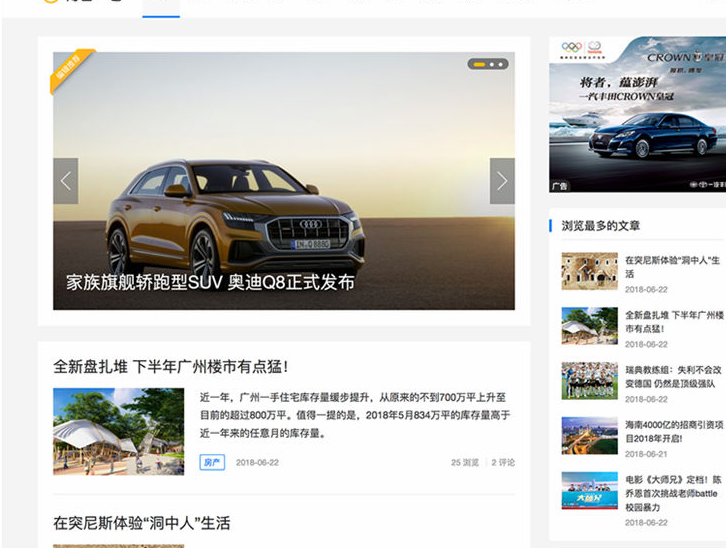Open sidebar link 海南4000亿的招商引资项目
Screen dimensions: 726x558
pyautogui.click(x=674, y=432)
